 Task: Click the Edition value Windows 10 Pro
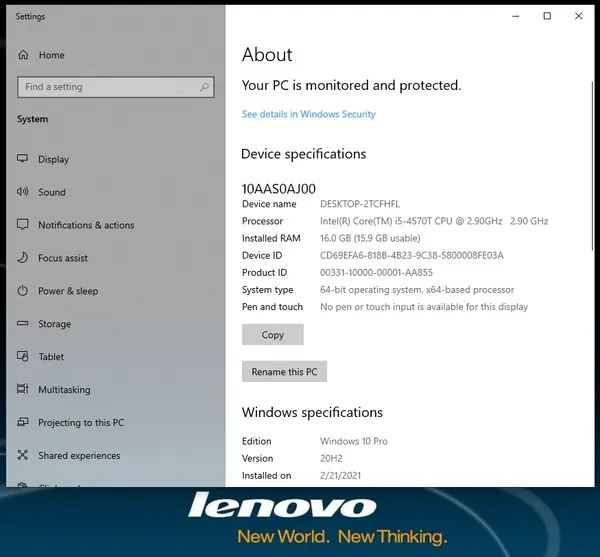click(x=354, y=441)
